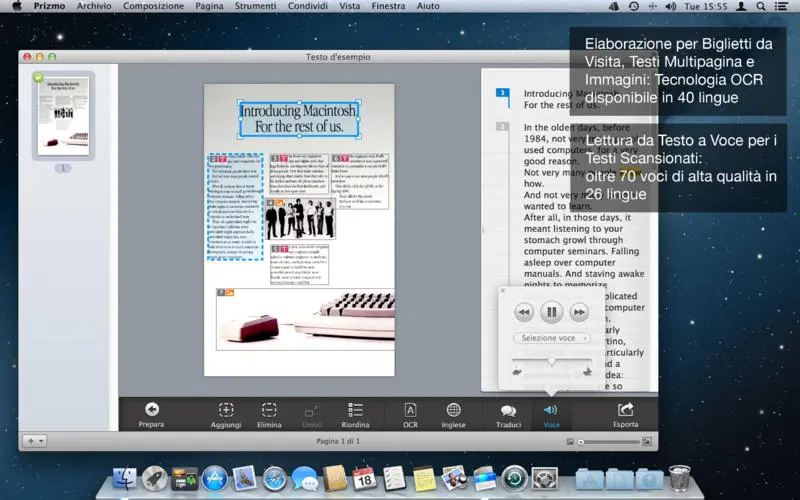Open the Composizione menu
Image resolution: width=800 pixels, height=500 pixels.
(153, 6)
